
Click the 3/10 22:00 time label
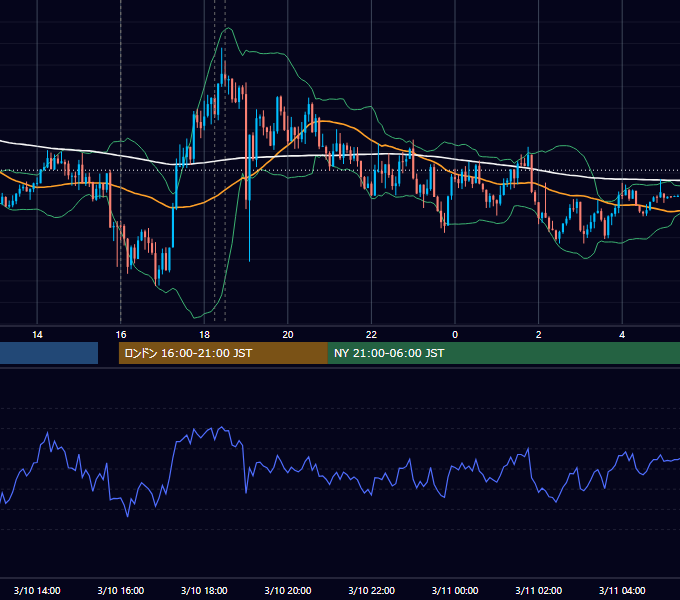pos(372,590)
